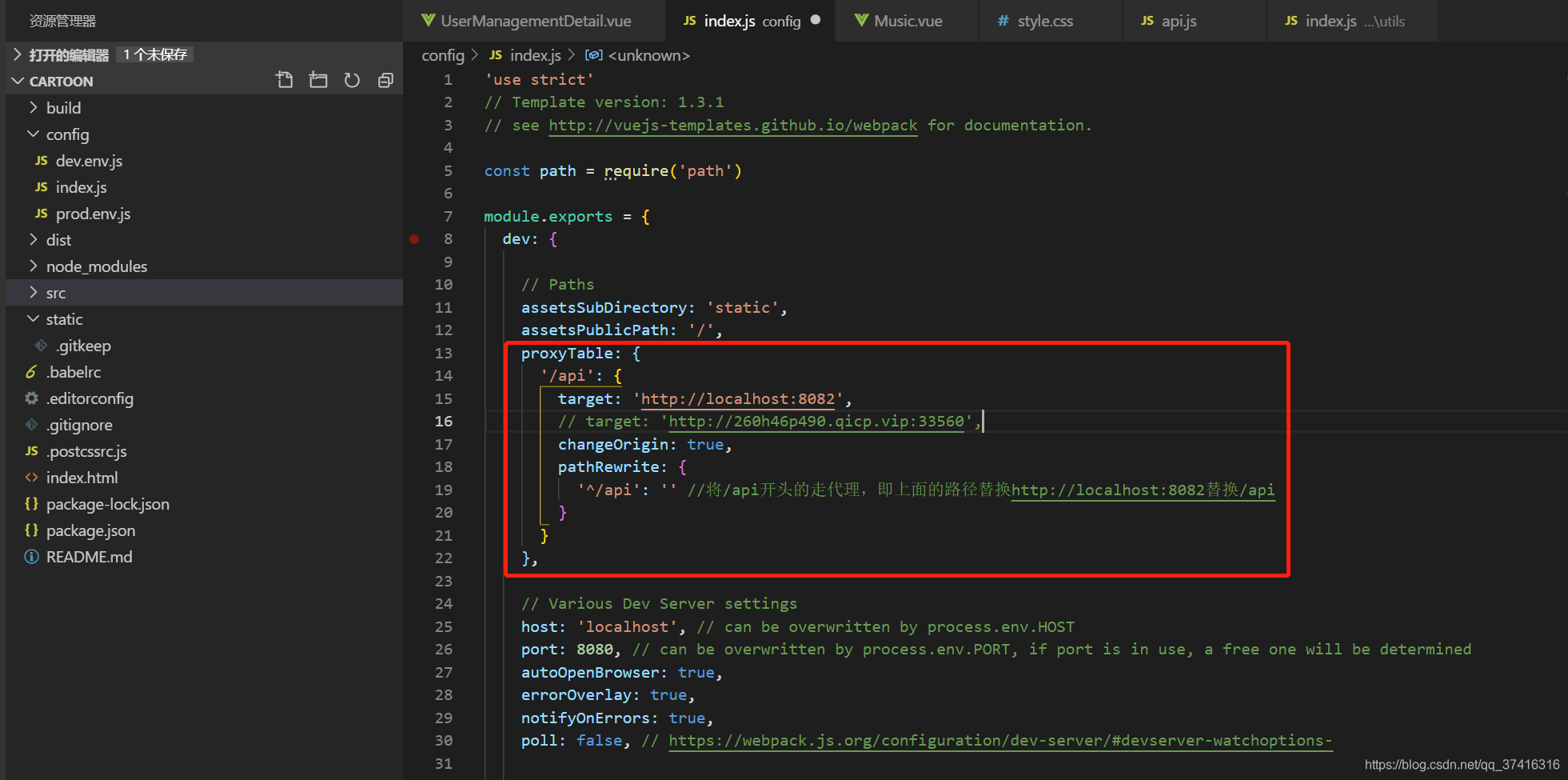Click the commented qicp.vip URL on line 16
The width and height of the screenshot is (1568, 780).
(816, 422)
